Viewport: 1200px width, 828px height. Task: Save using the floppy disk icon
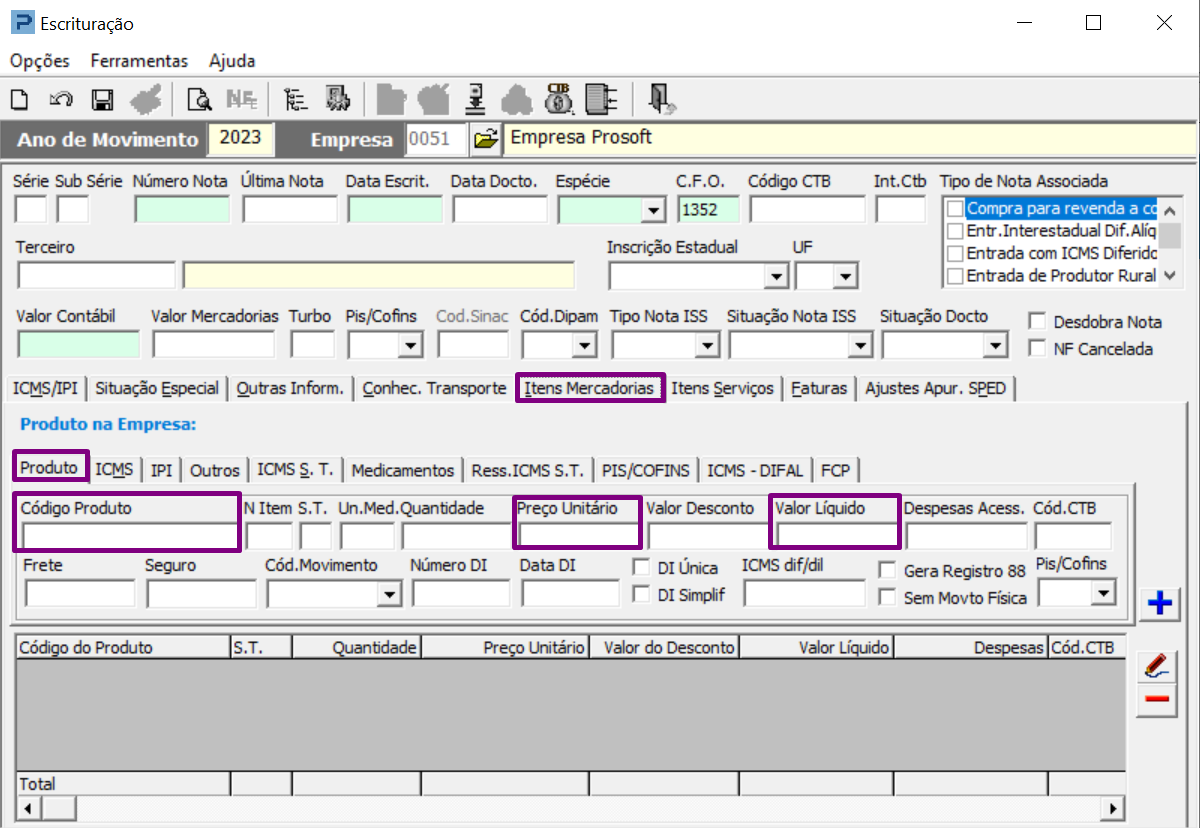click(x=101, y=99)
